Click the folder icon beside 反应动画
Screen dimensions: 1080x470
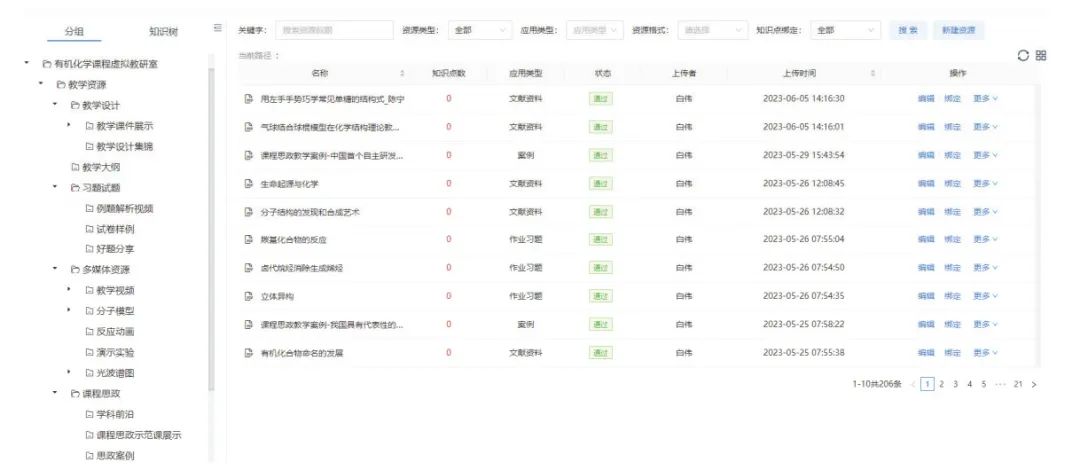click(89, 332)
